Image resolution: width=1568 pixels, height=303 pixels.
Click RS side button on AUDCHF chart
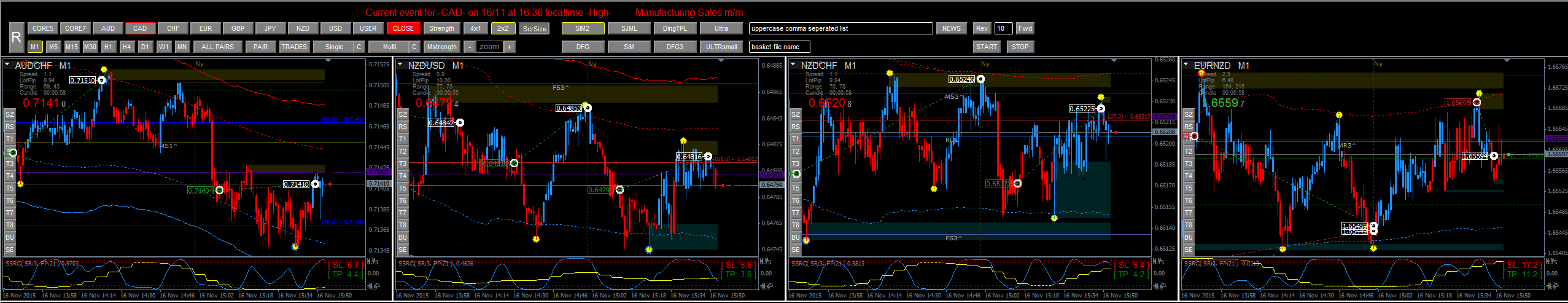(x=10, y=127)
